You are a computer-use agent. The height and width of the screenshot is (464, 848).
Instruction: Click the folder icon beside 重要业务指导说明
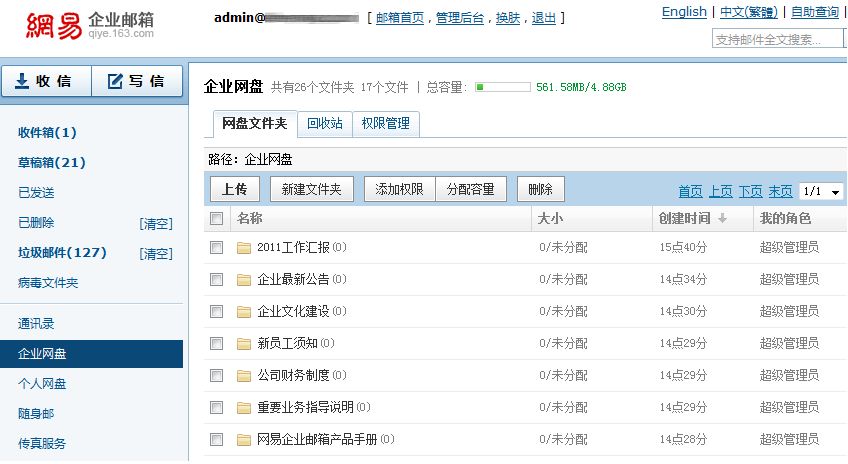[244, 407]
